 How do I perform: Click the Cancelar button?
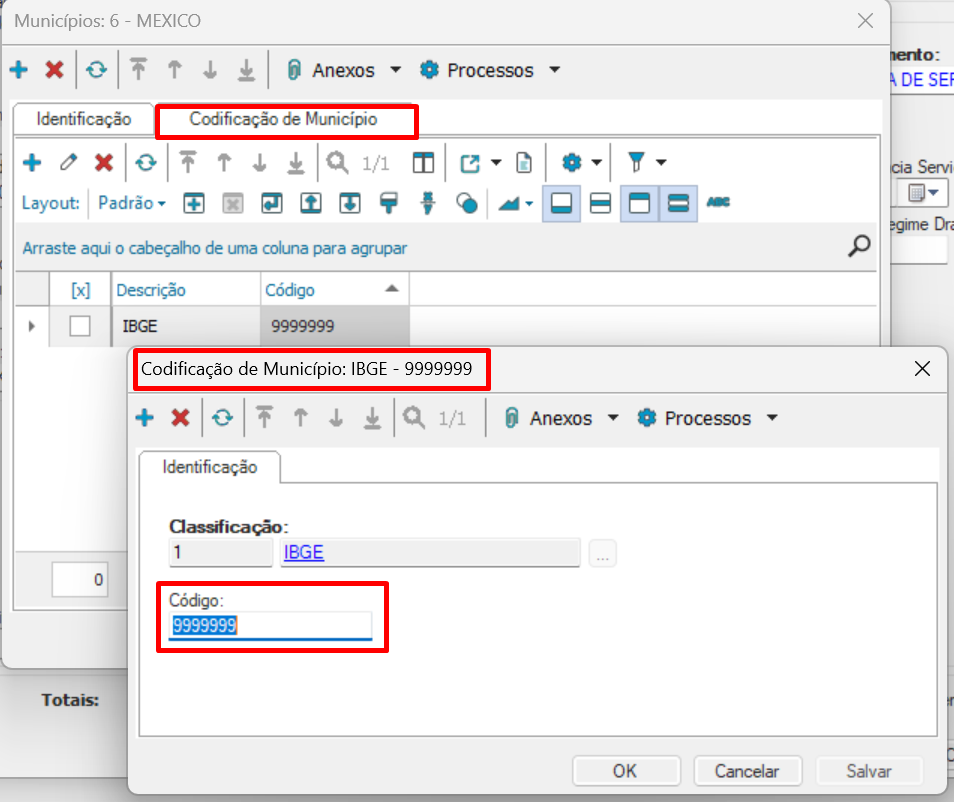(x=747, y=771)
